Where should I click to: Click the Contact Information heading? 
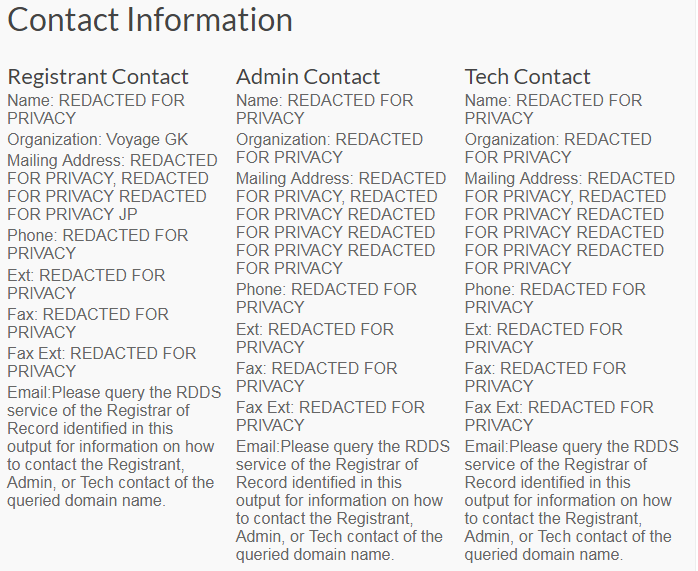point(150,20)
